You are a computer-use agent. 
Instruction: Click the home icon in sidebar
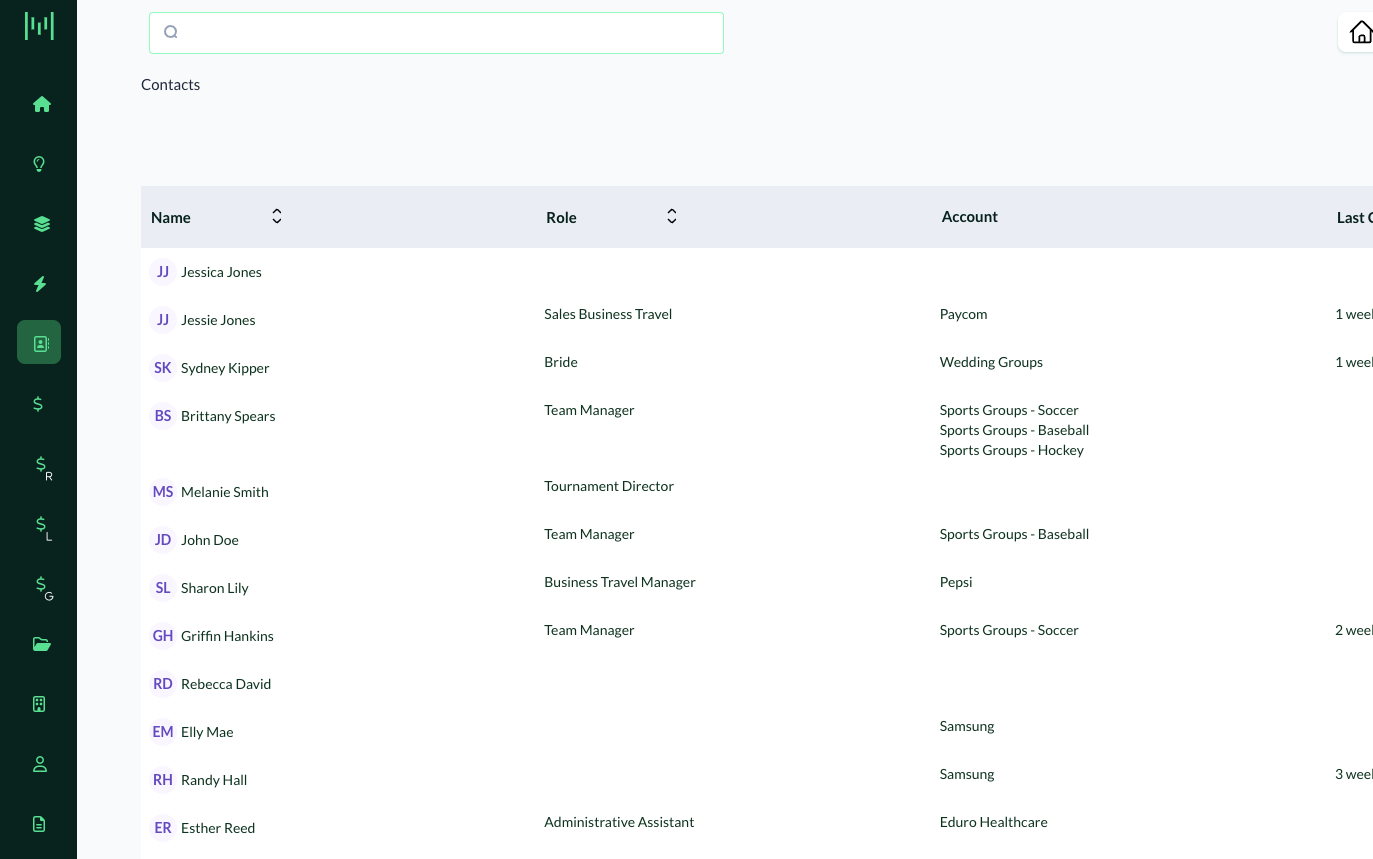(x=41, y=104)
